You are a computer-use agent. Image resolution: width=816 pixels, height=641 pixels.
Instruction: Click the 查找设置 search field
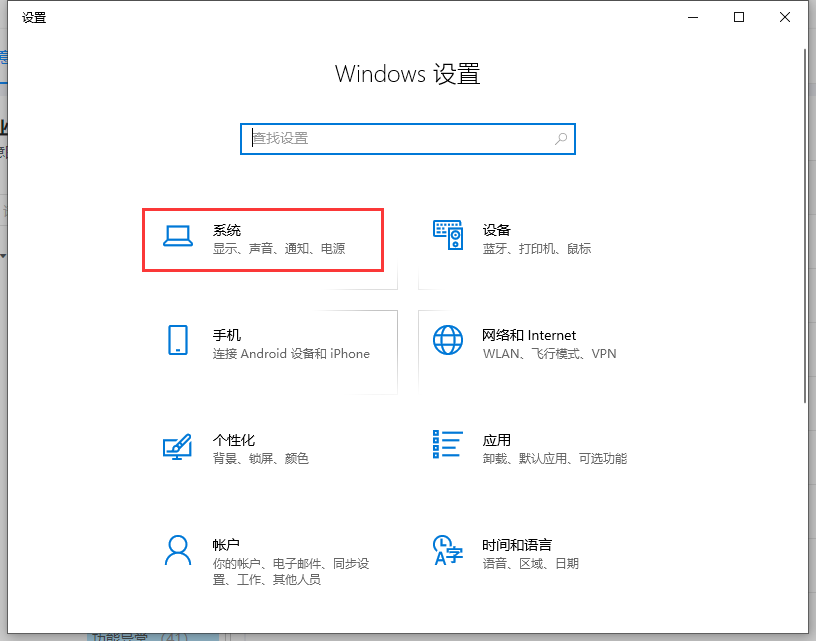click(407, 139)
